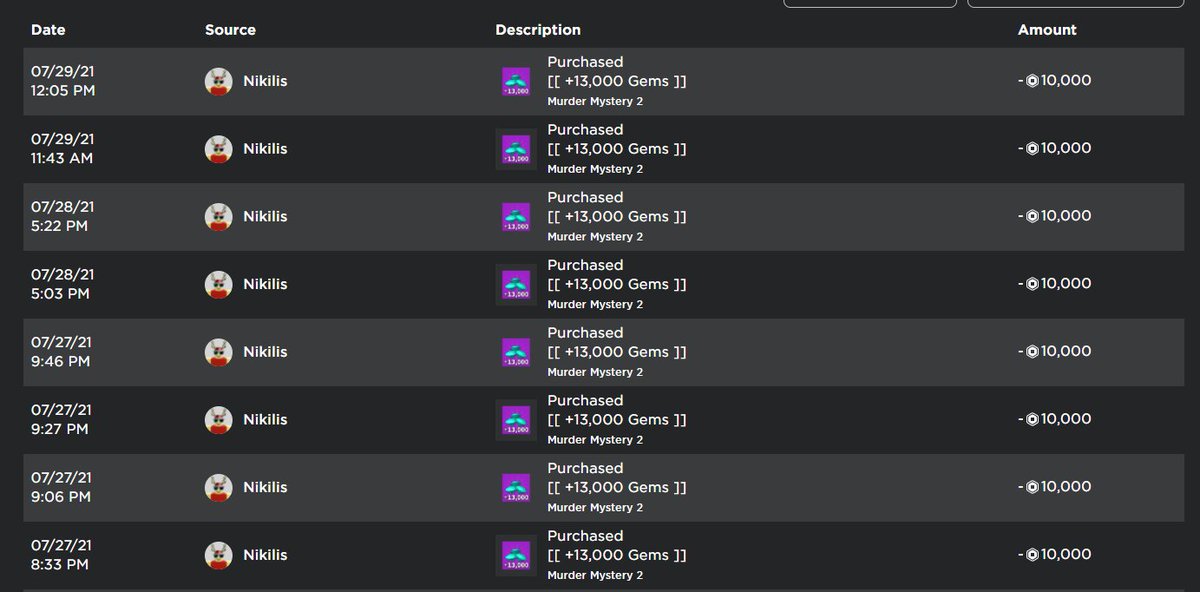1200x592 pixels.
Task: Click Robux icon in 07/29/21 11:43 AM amount
Action: pyautogui.click(x=1033, y=149)
